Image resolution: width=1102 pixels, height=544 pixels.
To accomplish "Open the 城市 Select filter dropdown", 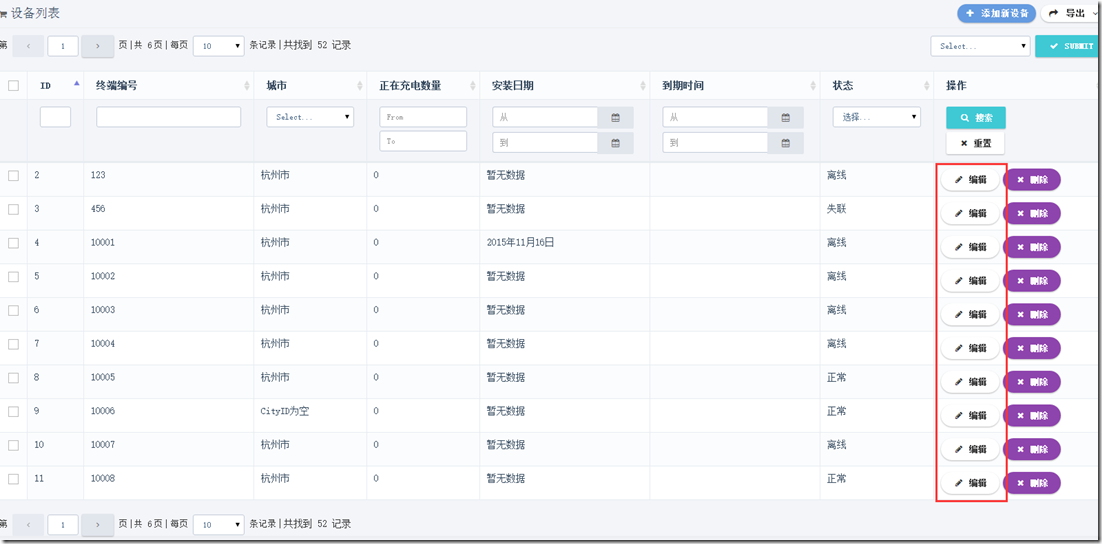I will tap(310, 117).
